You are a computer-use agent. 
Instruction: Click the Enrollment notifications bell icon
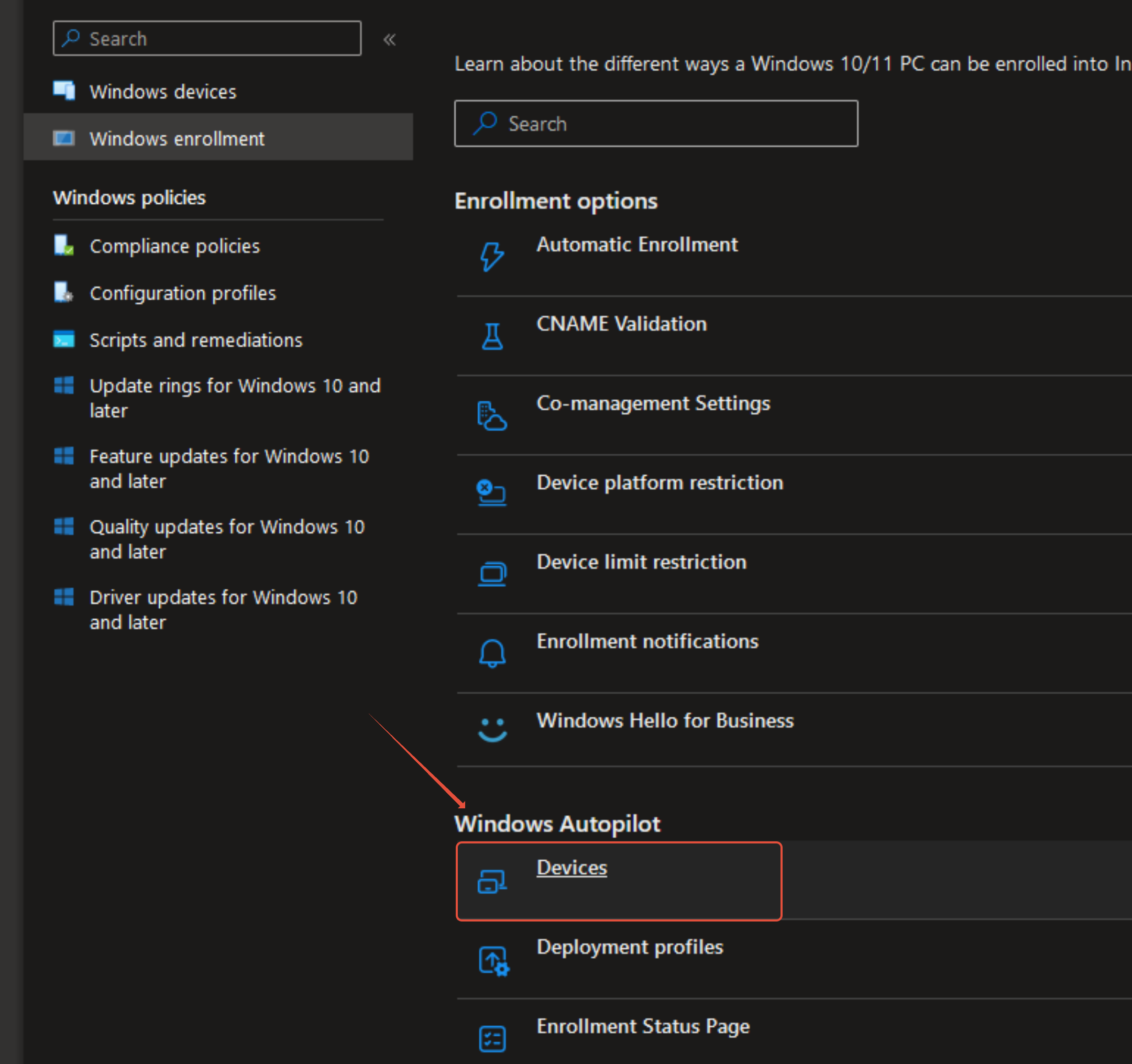(492, 653)
